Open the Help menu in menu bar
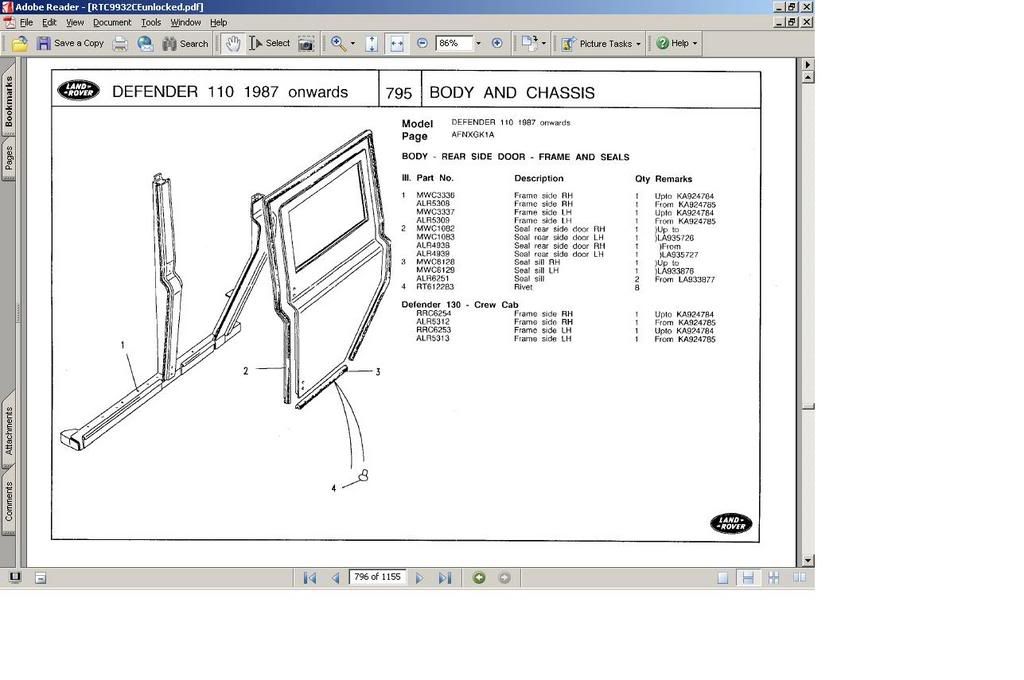The image size is (1024, 680). (218, 22)
